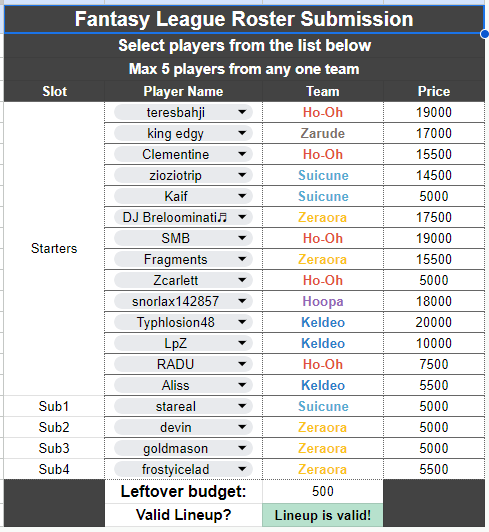Change the Sub4 frostyicelad selection
The width and height of the screenshot is (489, 532).
coord(183,469)
